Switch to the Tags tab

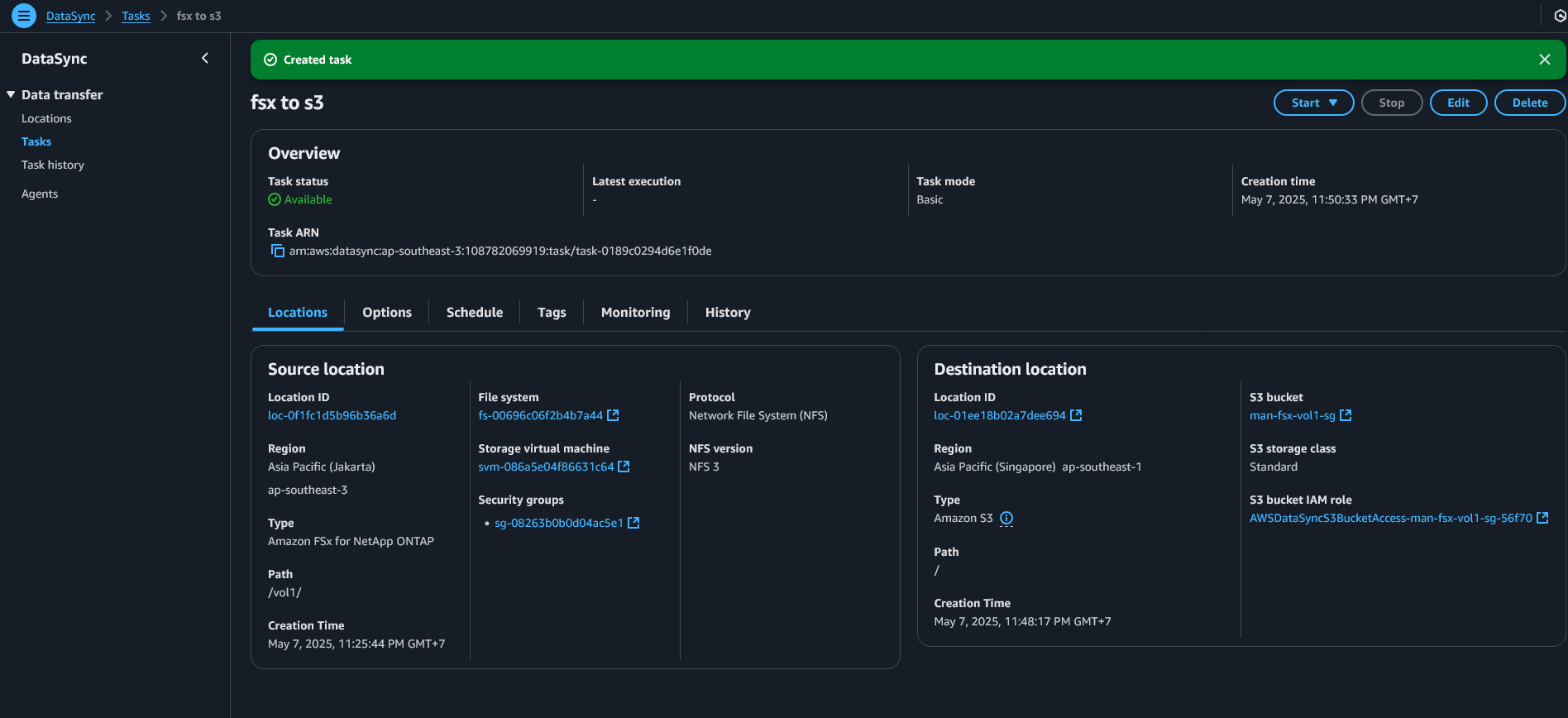coord(552,312)
